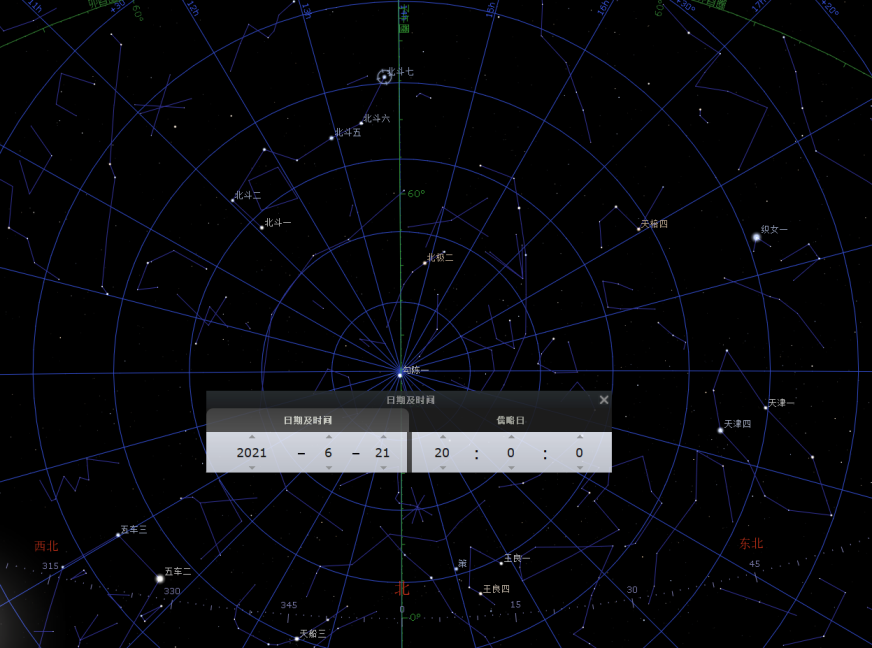This screenshot has height=648, width=872.
Task: Click the year field showing 2021
Action: click(252, 453)
